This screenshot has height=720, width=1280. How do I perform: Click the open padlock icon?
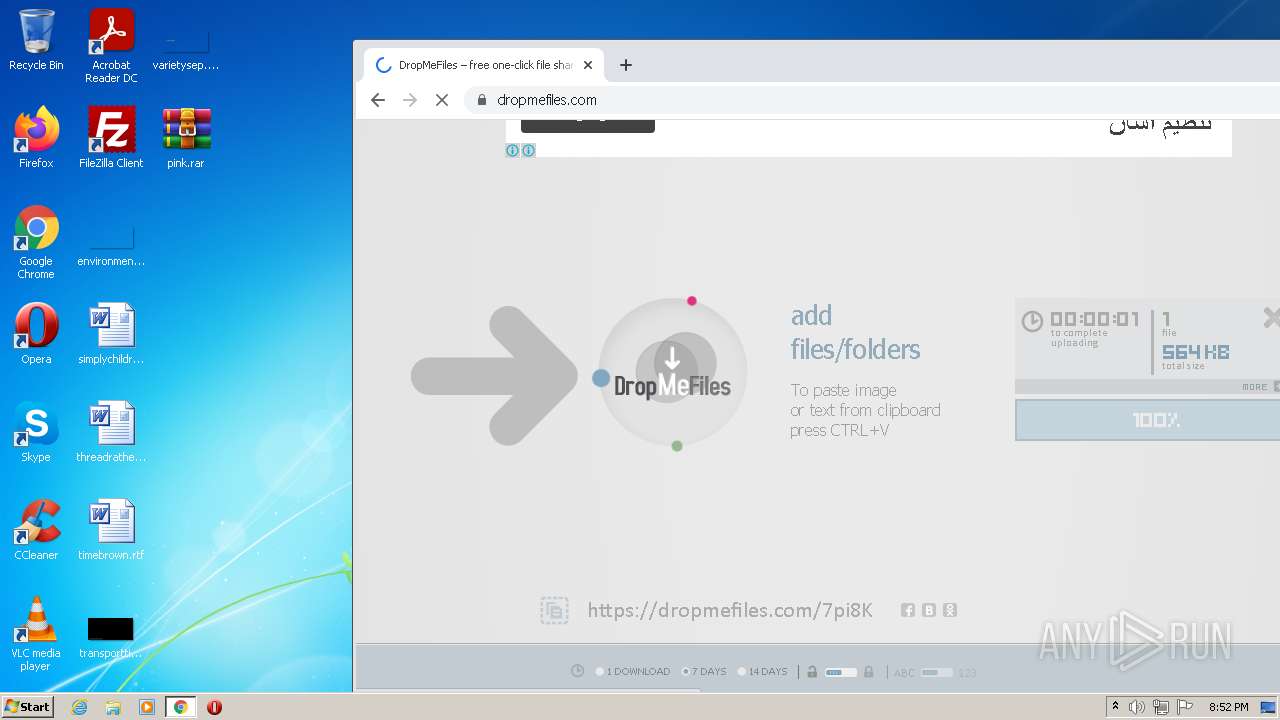tap(812, 672)
